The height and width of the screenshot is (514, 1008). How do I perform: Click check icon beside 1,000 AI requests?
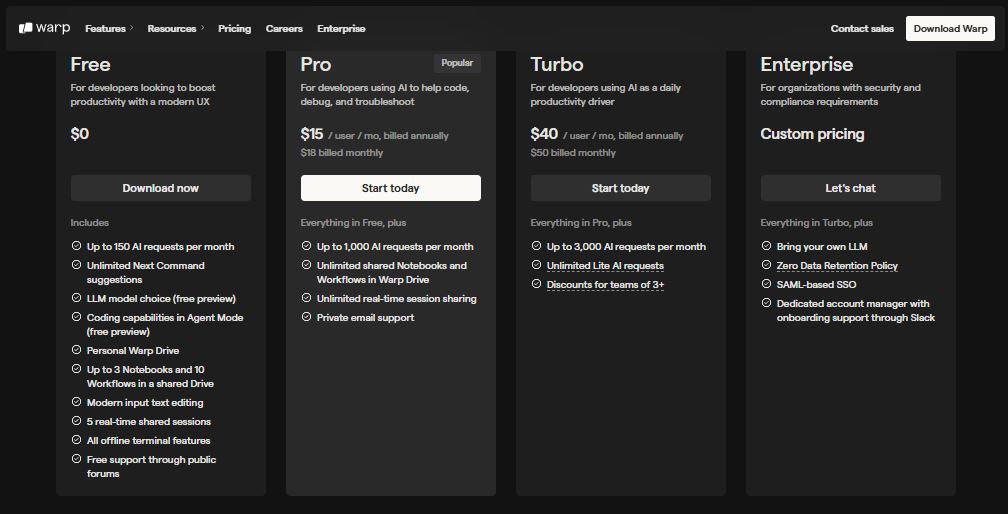(x=307, y=245)
